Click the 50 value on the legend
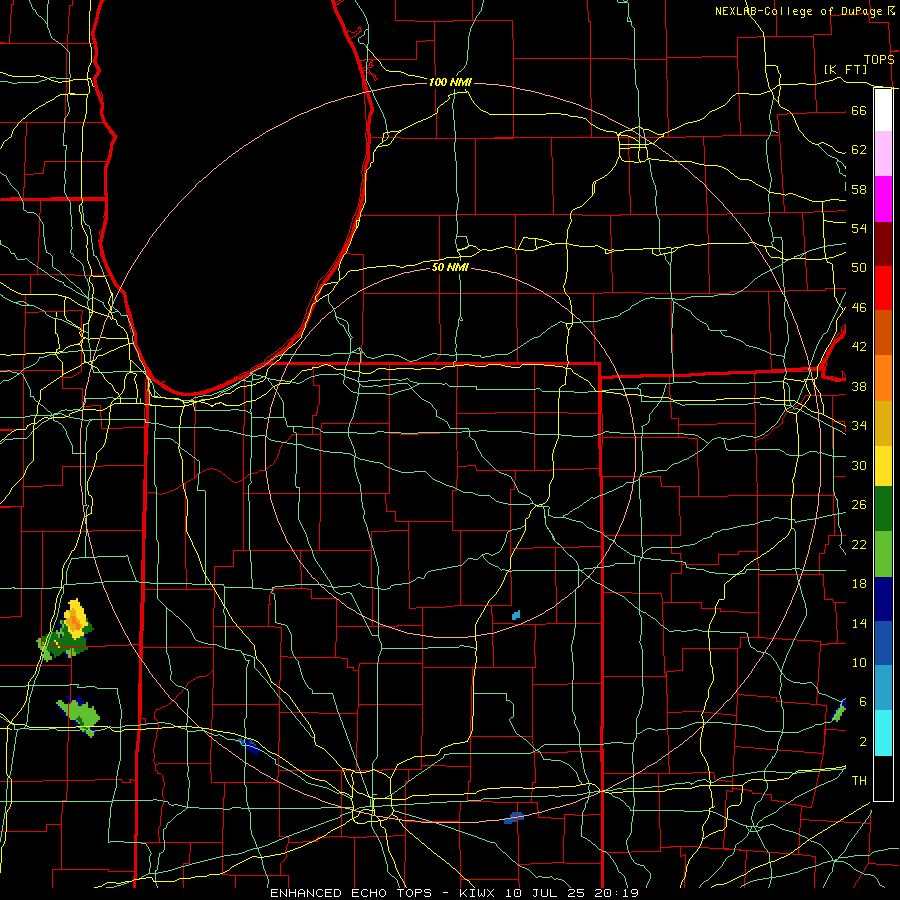 859,267
